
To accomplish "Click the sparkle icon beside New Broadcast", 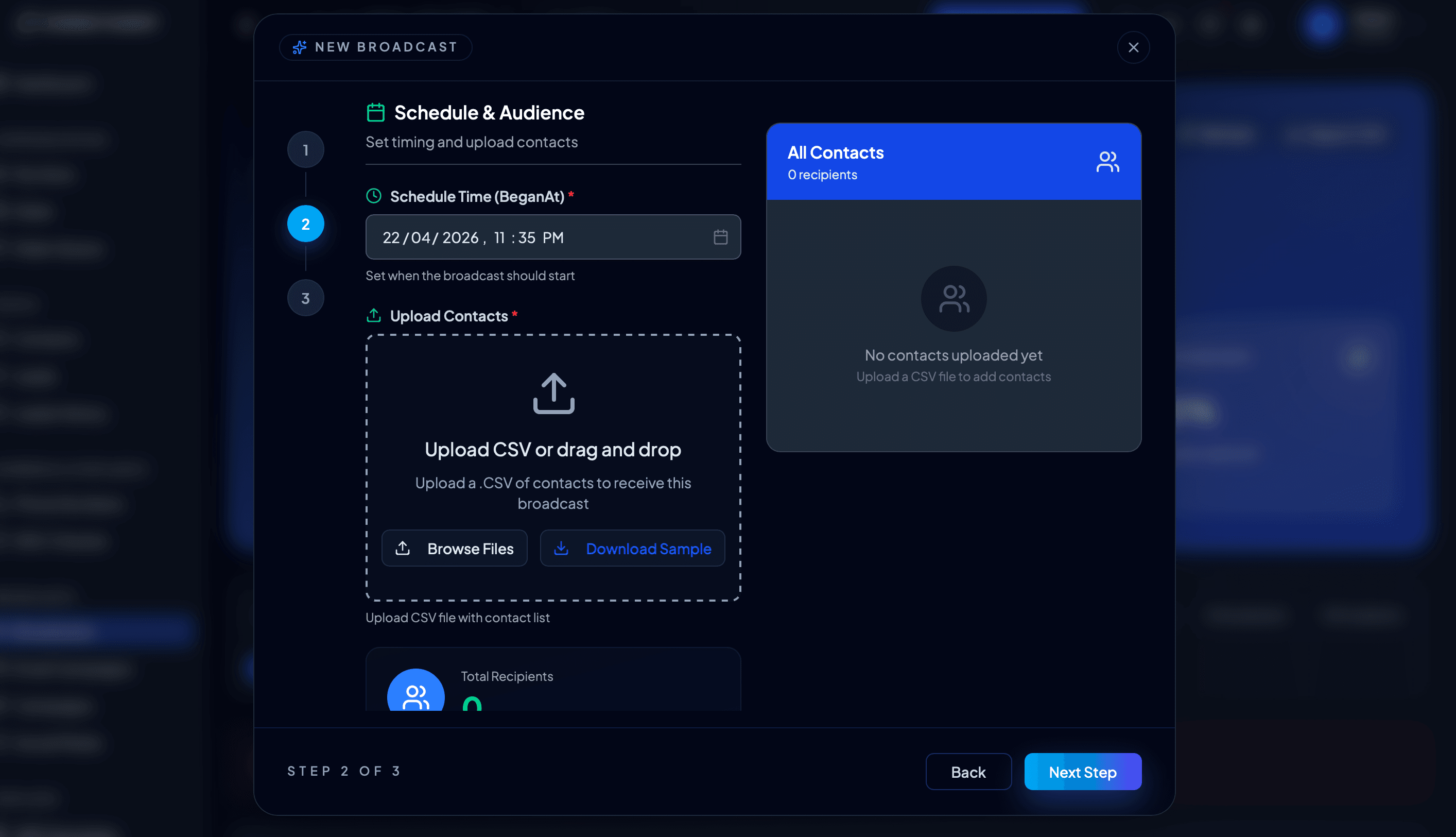I will click(299, 47).
